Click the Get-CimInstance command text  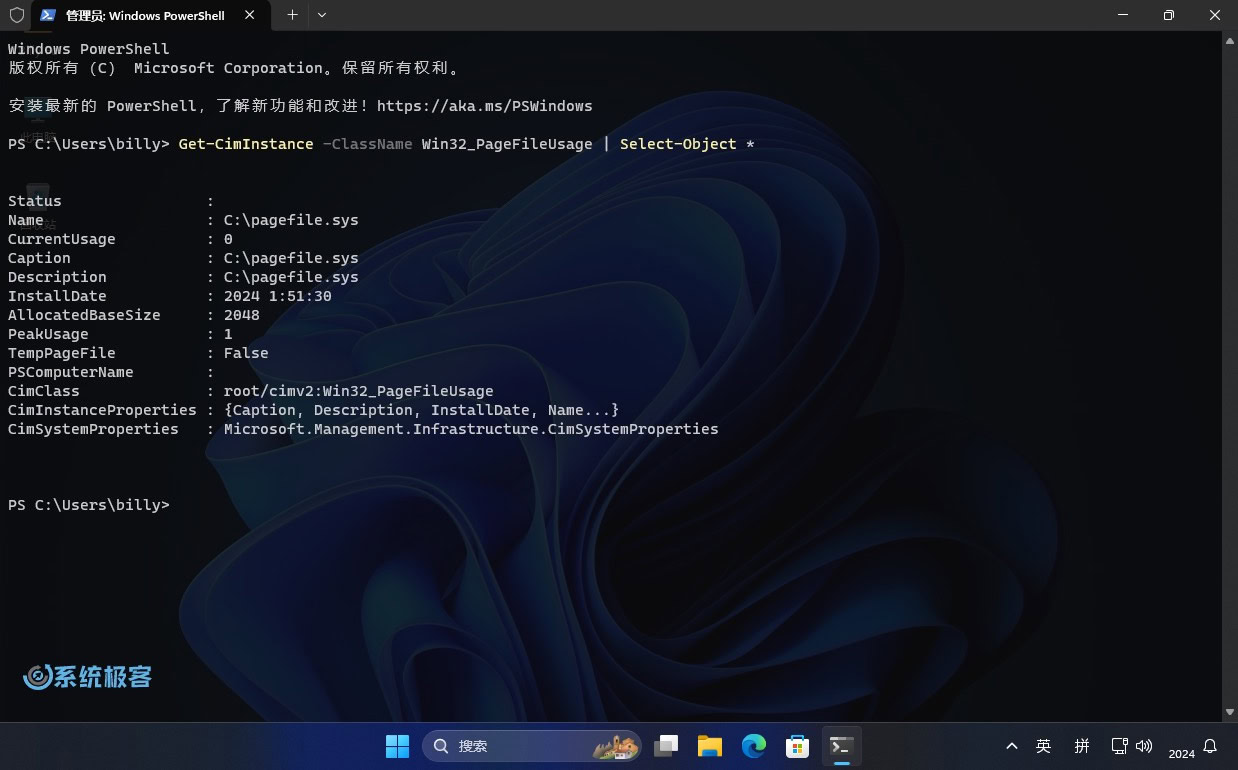pos(246,144)
